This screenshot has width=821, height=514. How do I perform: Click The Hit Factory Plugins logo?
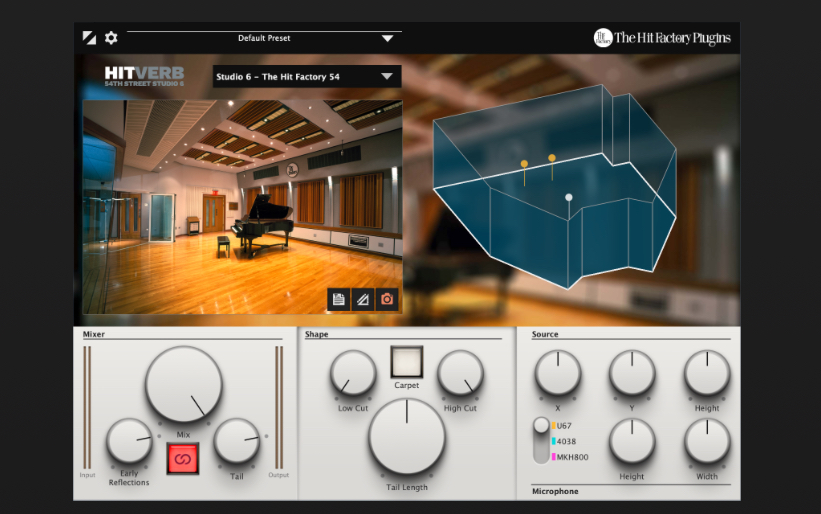pos(662,38)
